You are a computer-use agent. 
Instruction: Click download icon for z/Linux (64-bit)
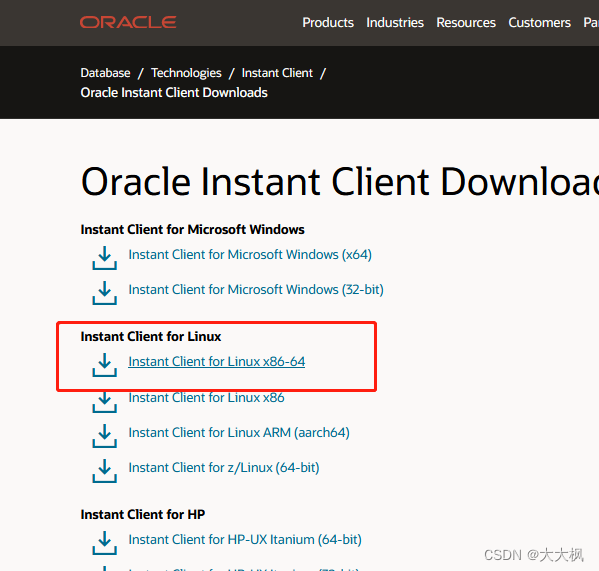104,471
